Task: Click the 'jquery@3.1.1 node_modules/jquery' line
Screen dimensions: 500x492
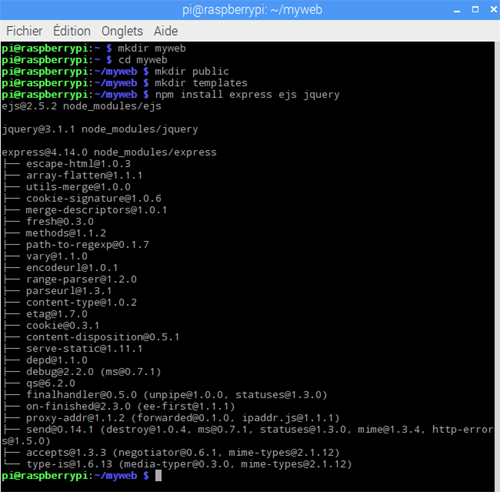Action: click(100, 129)
